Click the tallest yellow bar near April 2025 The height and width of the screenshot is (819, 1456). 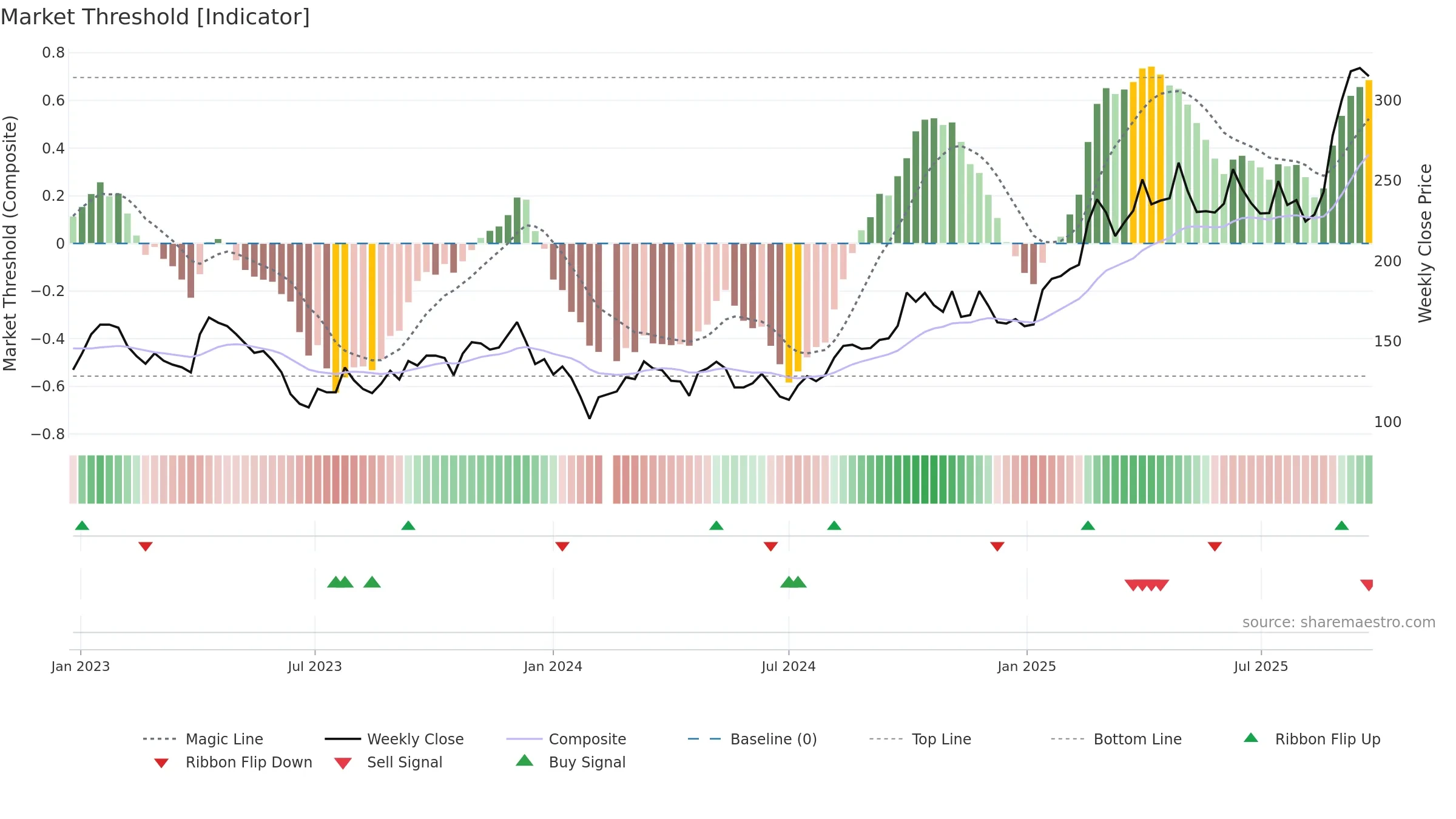(x=1151, y=155)
